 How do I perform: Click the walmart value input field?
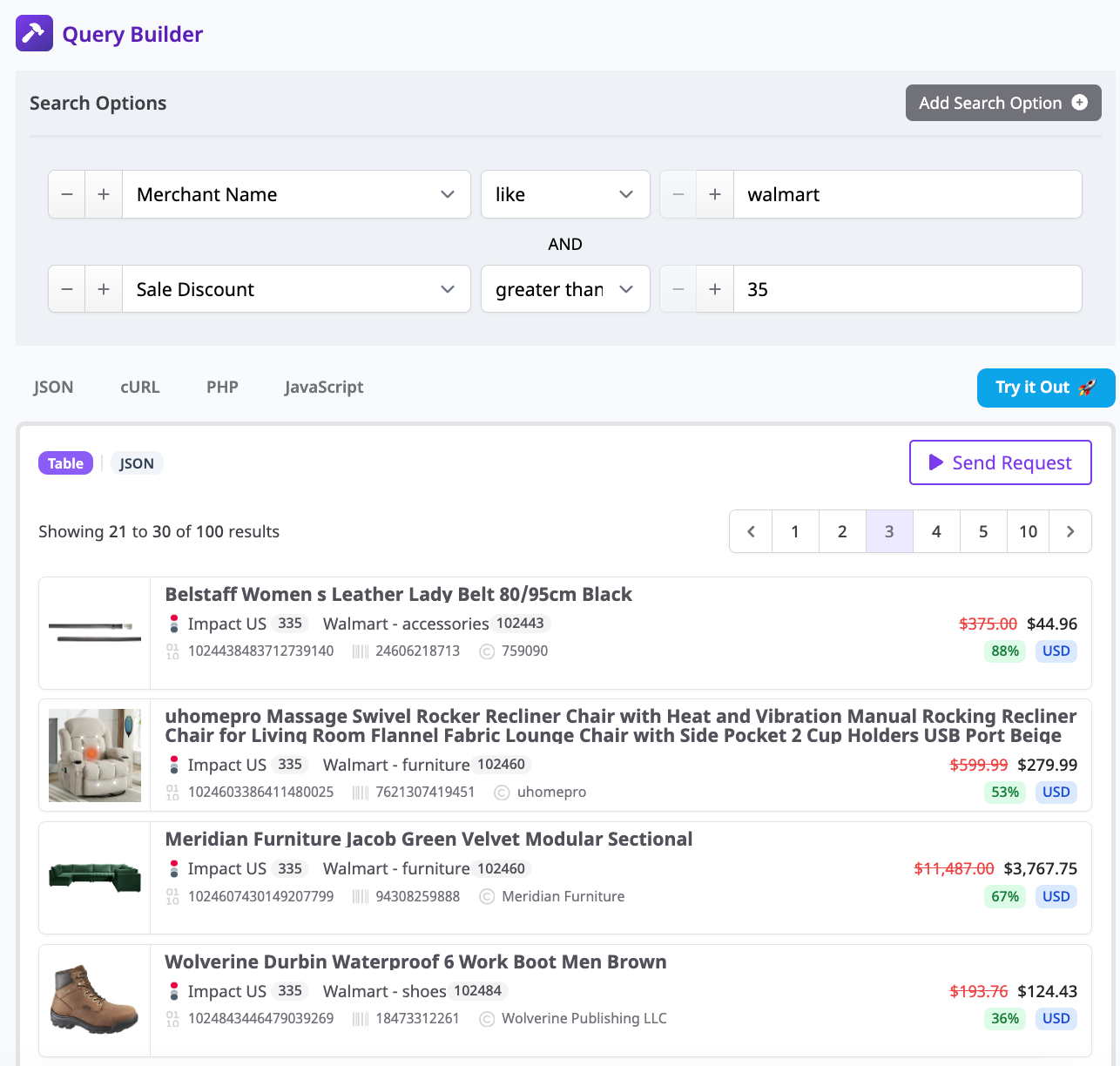coord(907,194)
